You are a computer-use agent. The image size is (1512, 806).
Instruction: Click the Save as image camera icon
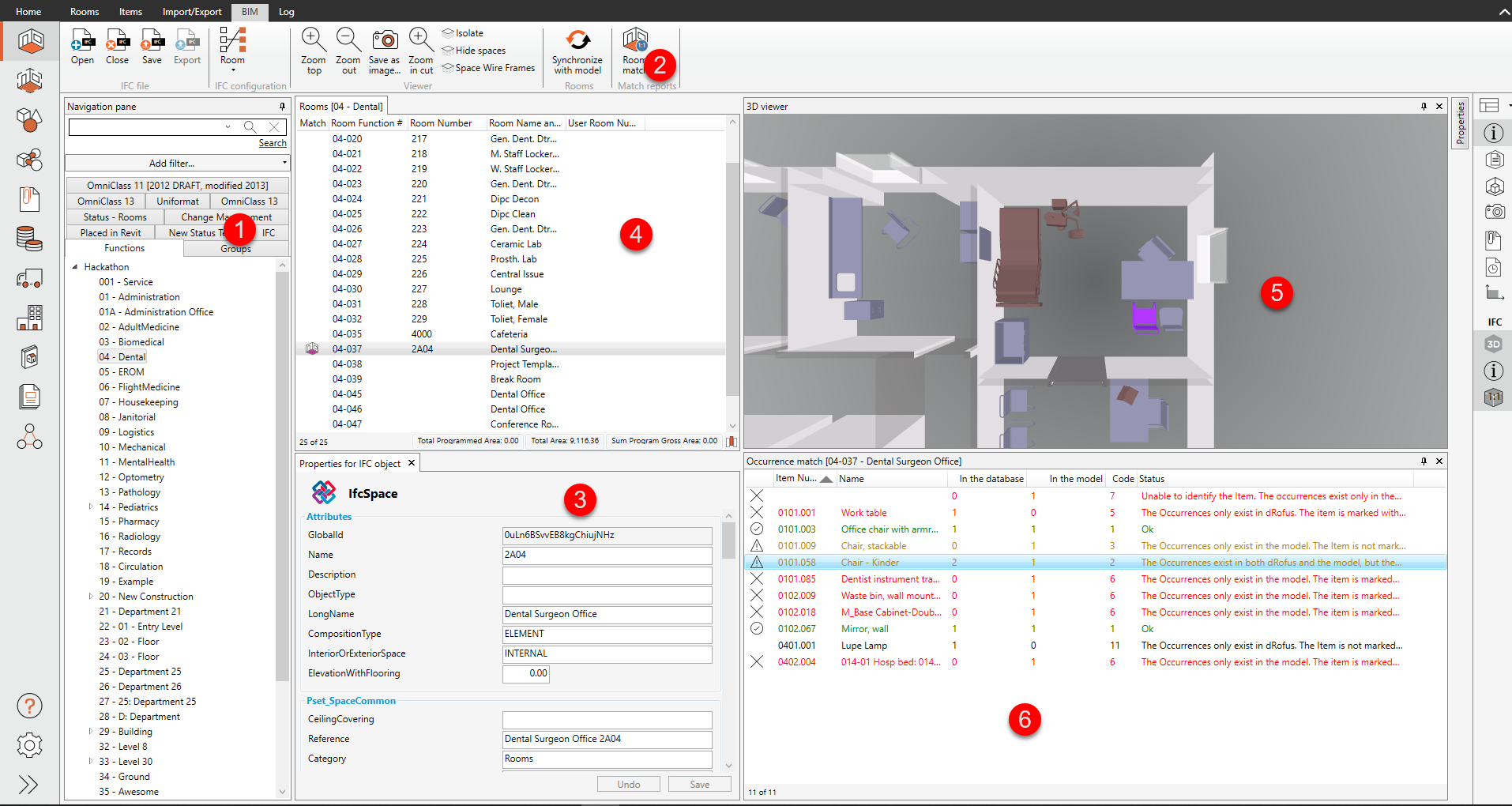(385, 41)
